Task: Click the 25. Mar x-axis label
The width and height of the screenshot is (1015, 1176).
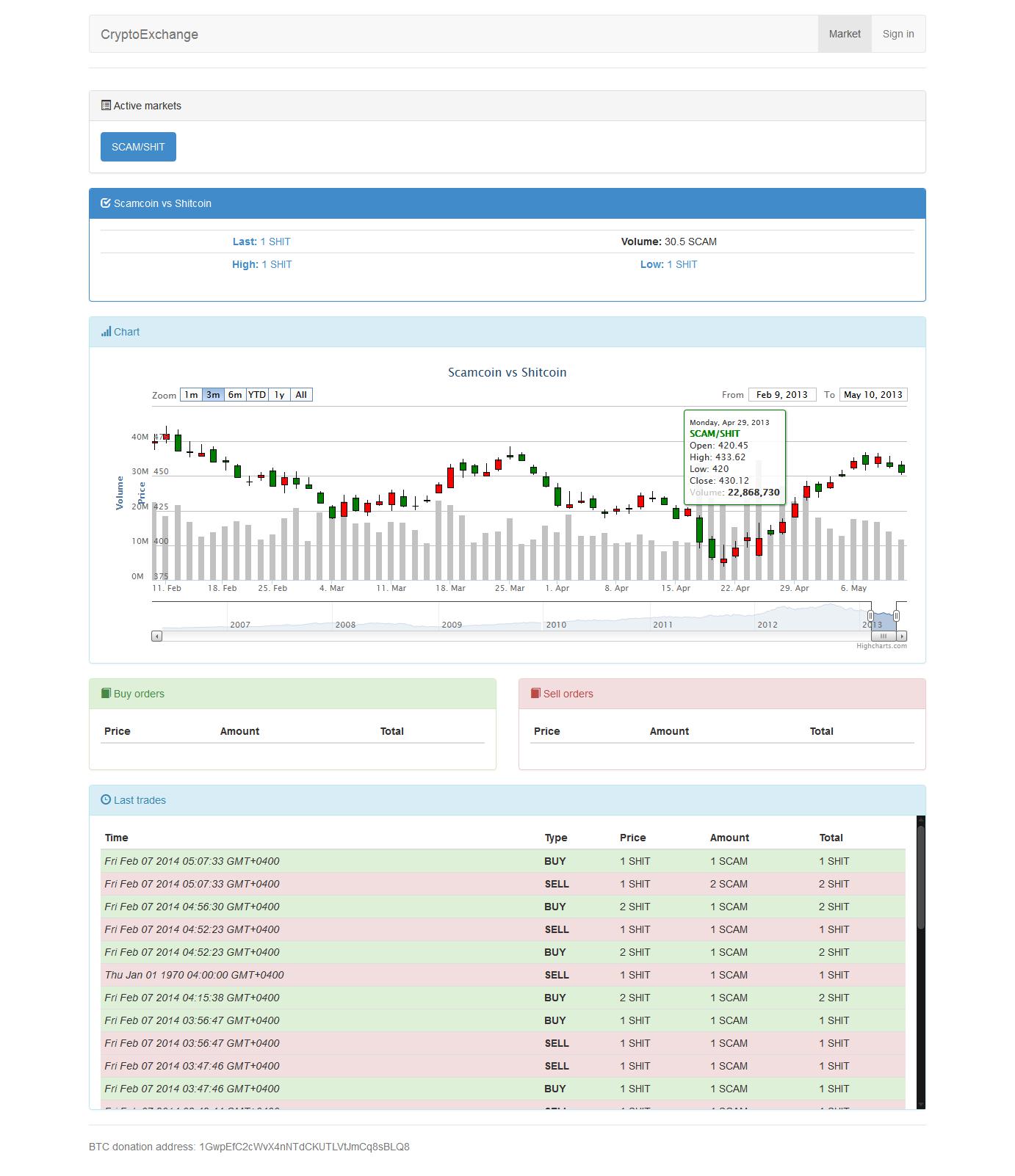Action: [x=510, y=588]
